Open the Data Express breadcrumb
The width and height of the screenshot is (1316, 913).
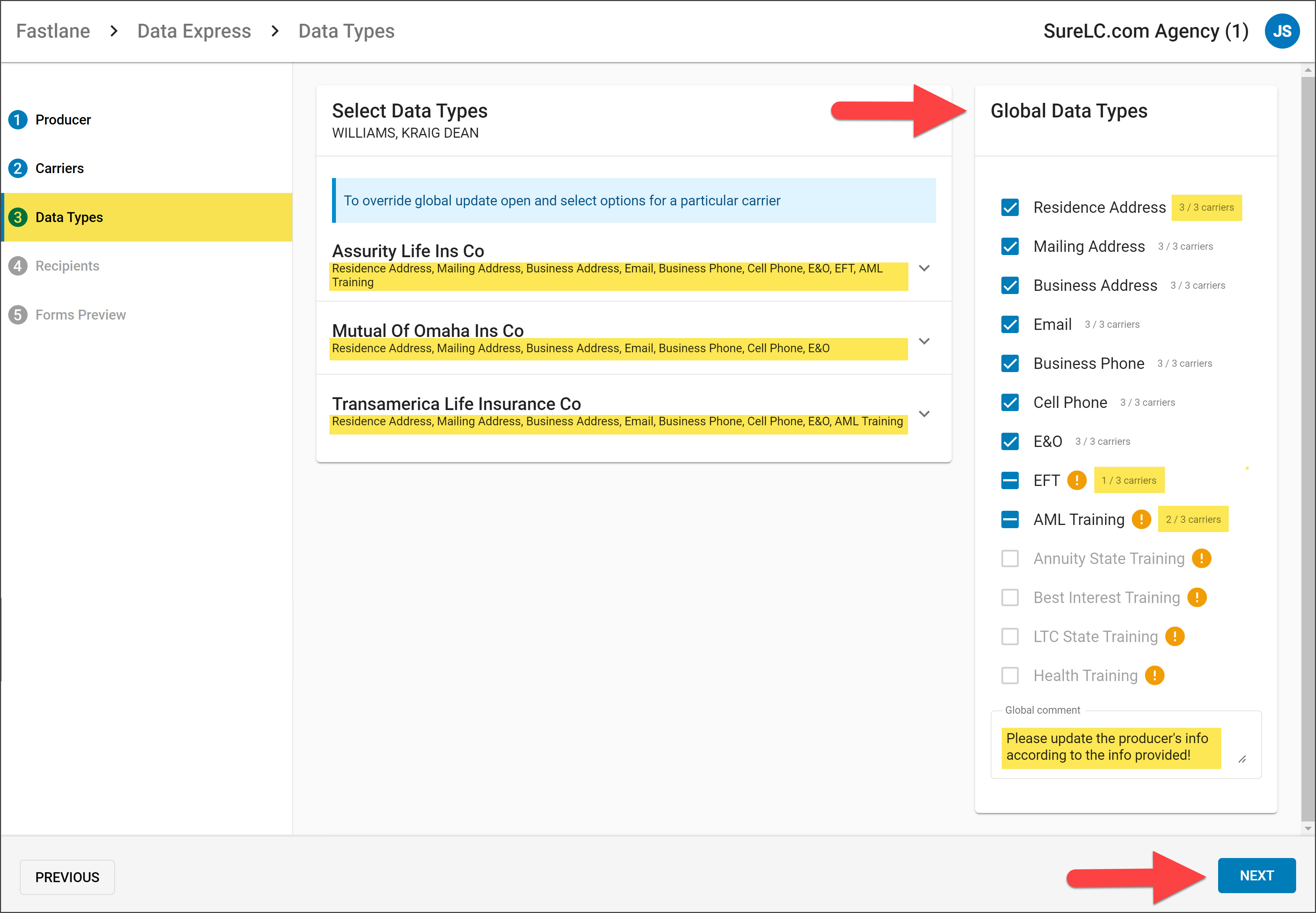pos(194,31)
